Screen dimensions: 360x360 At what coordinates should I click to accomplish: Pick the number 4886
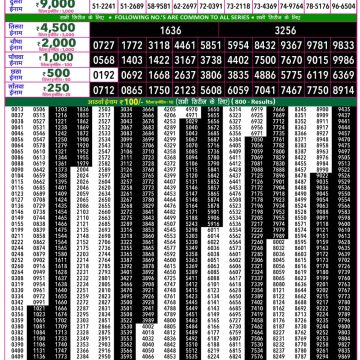[265, 75]
